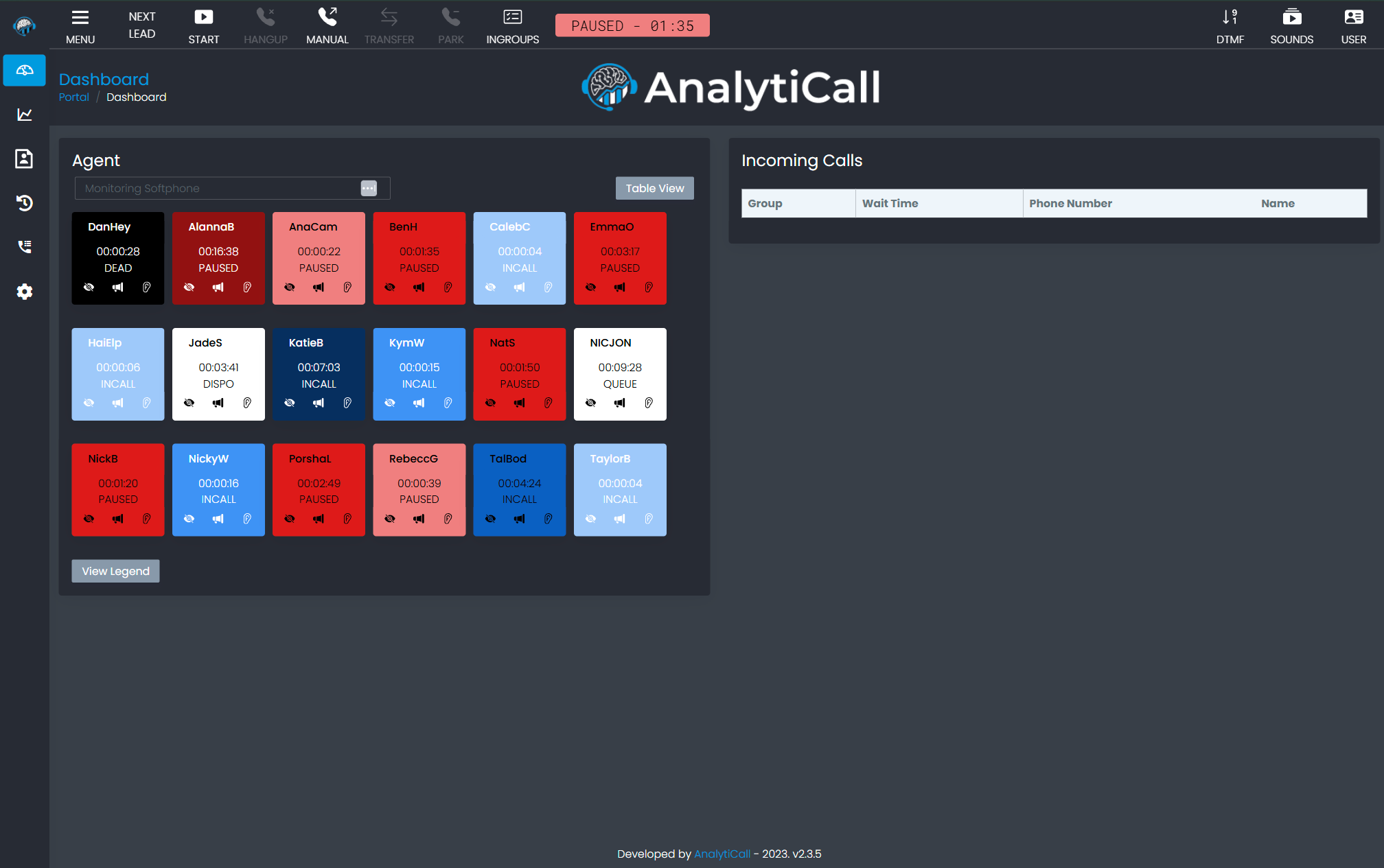Expand search options via ellipsis button
1384x868 pixels.
pos(371,189)
